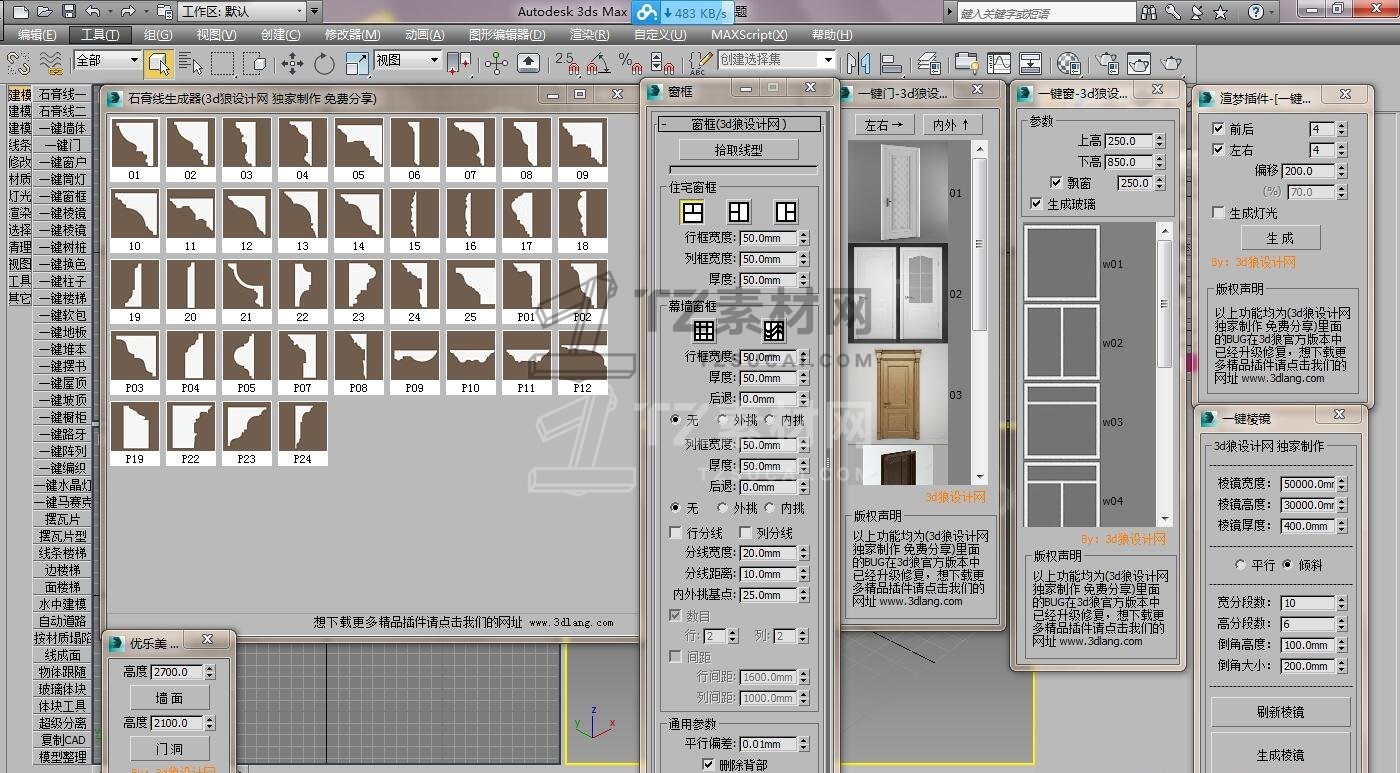Enable the 行分线 checkbox
Screen dimensions: 1400x773
tap(676, 533)
